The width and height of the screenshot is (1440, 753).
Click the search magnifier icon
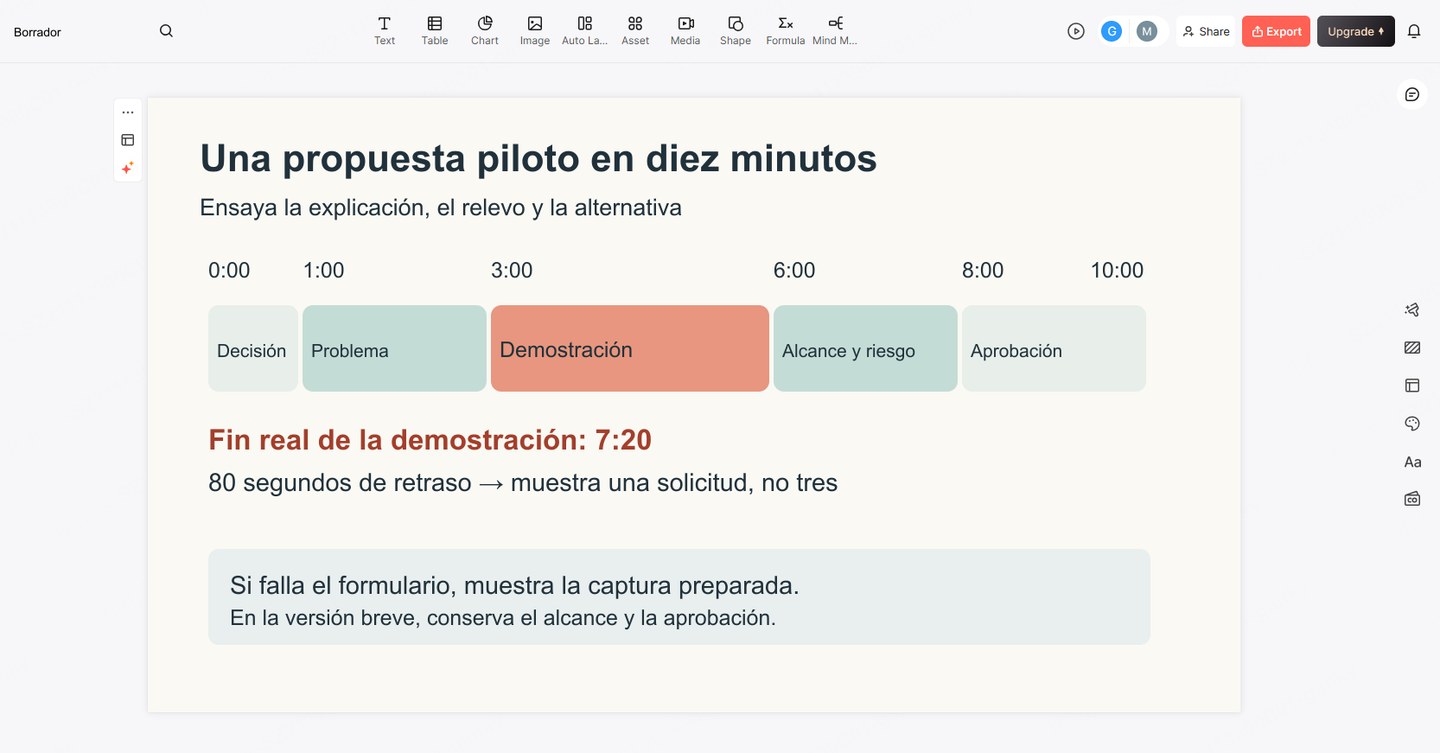(166, 31)
